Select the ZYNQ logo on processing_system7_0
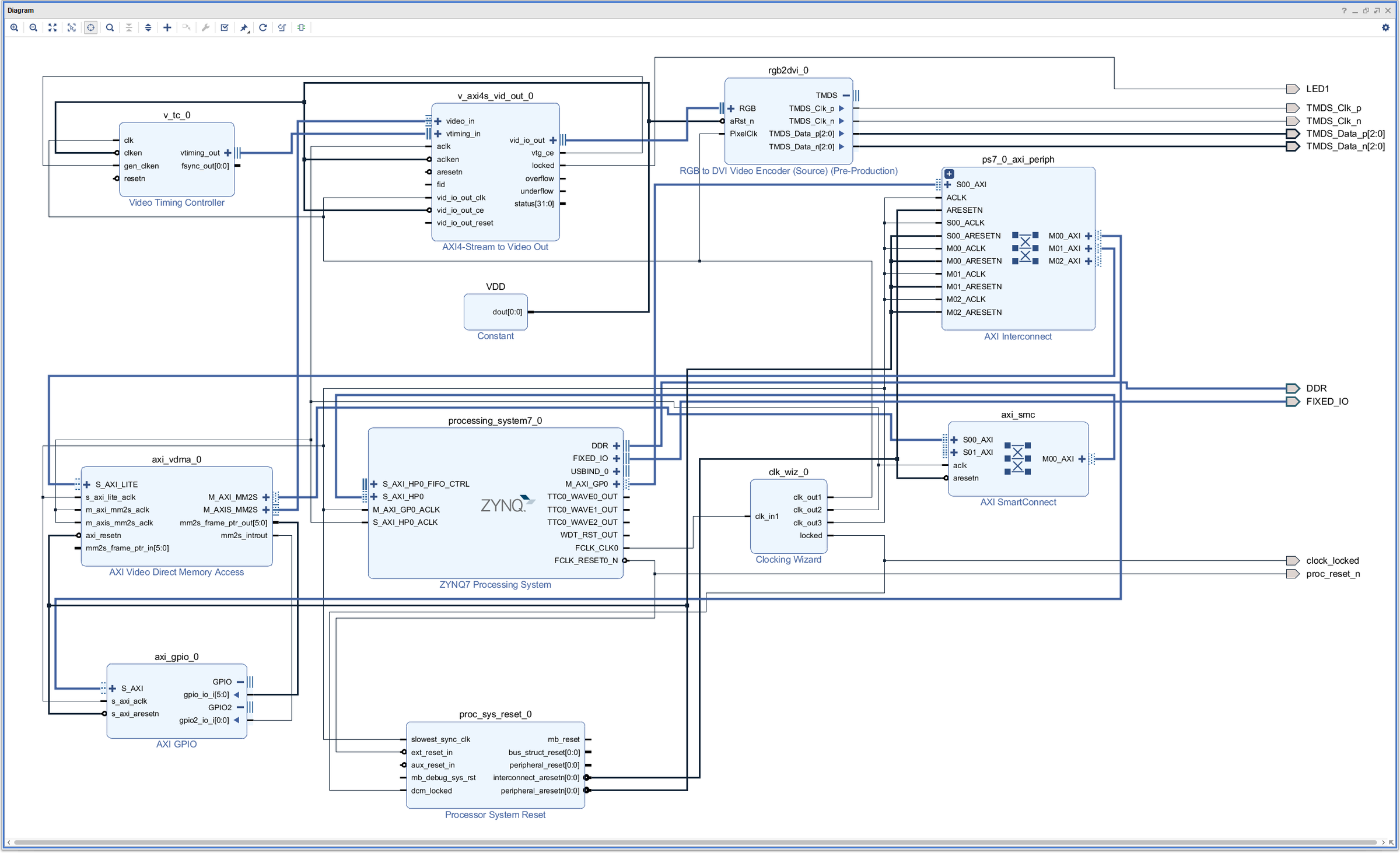Image resolution: width=1400 pixels, height=853 pixels. [507, 504]
